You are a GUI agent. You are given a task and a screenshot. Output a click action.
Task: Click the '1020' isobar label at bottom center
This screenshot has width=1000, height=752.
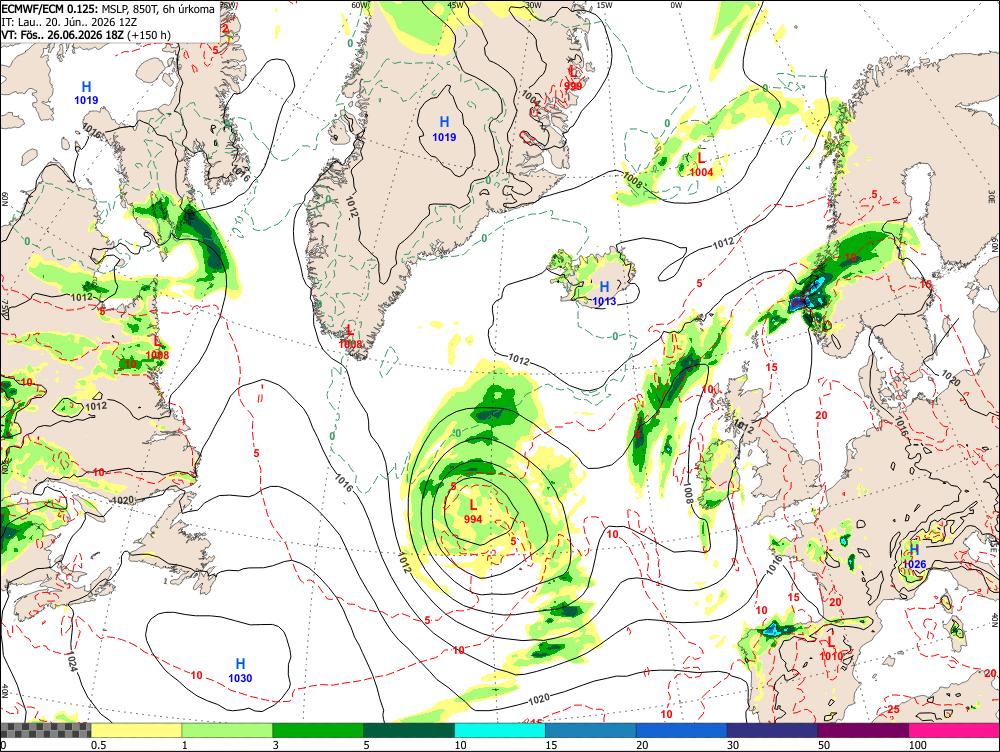(539, 699)
